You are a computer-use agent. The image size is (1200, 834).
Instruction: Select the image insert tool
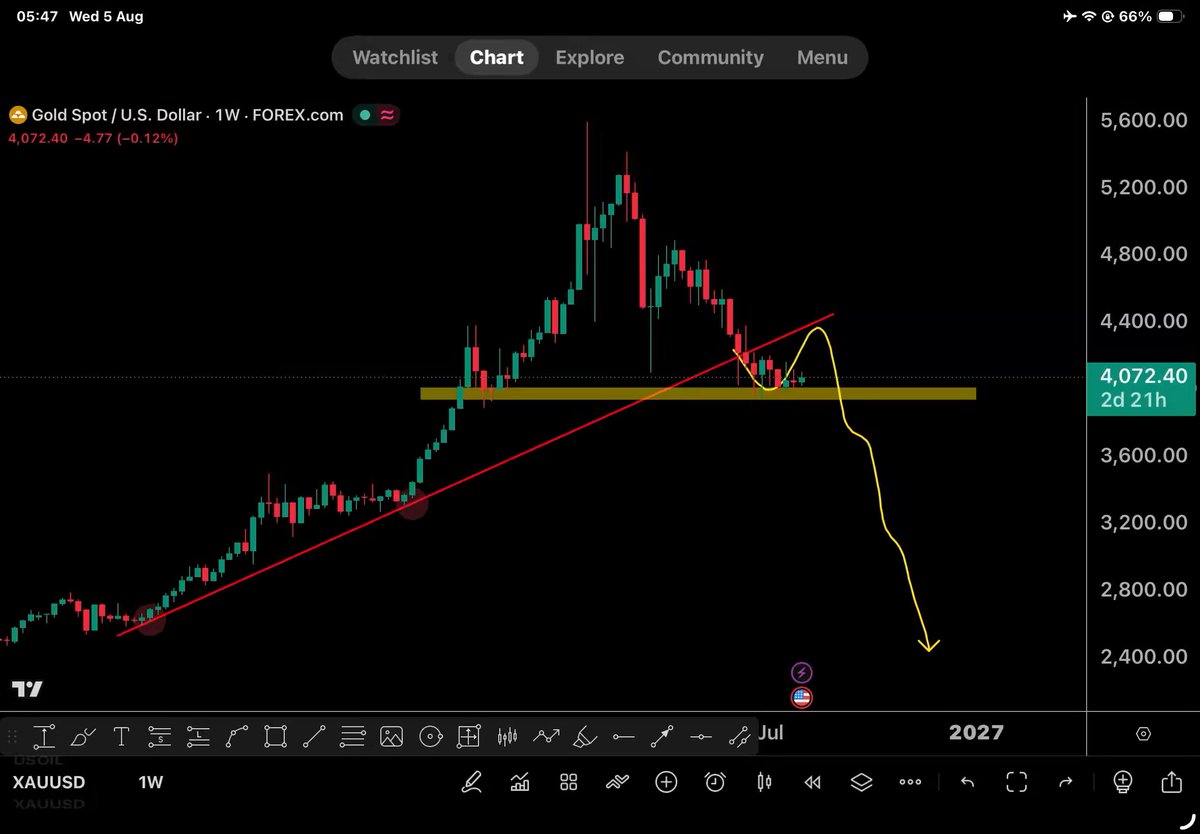(x=391, y=737)
